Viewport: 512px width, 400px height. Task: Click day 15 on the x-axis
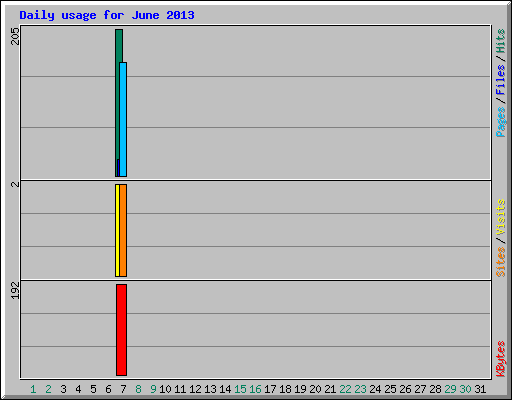240,389
